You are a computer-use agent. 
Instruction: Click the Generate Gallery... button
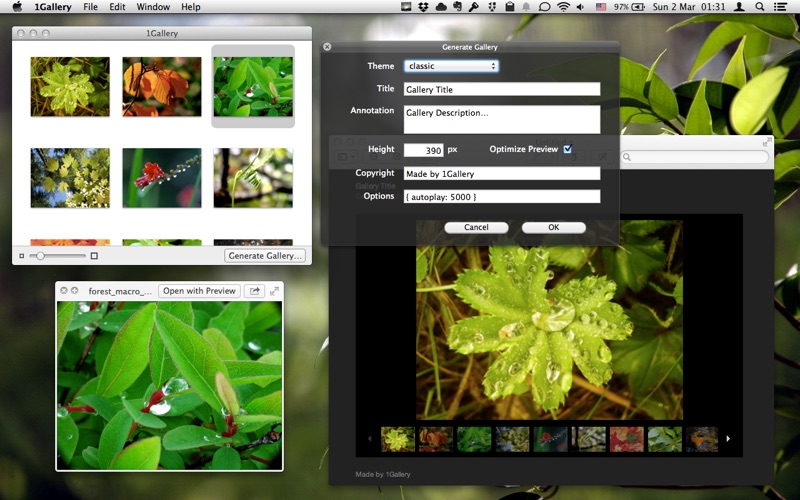point(265,256)
